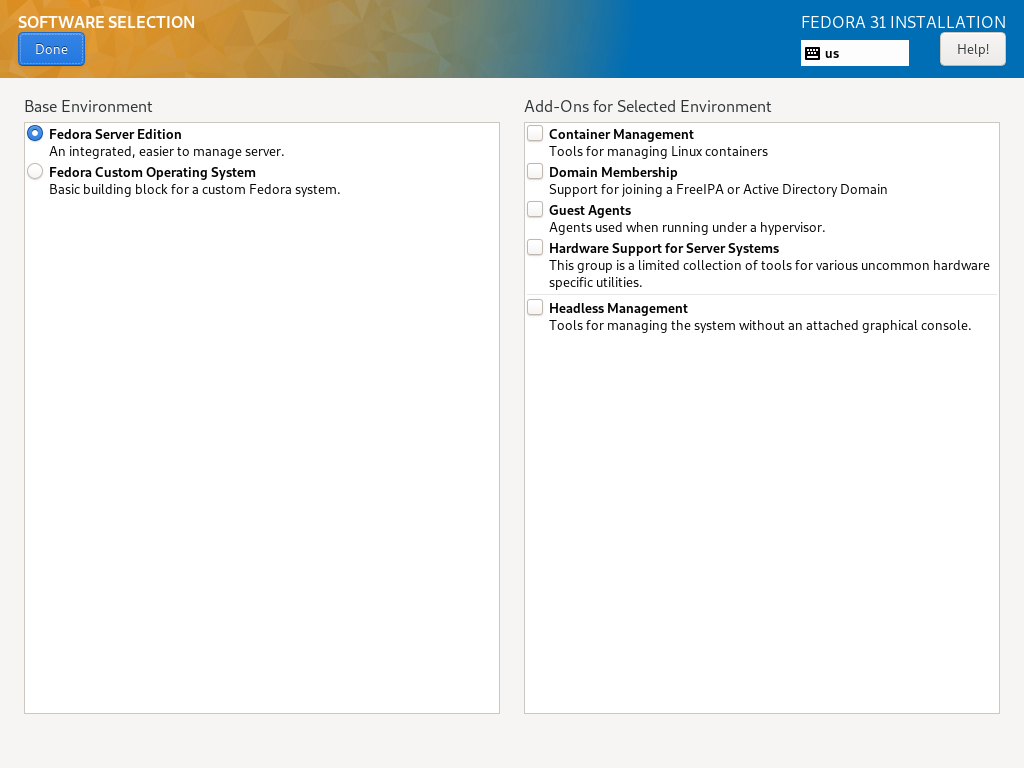Click "An integrated, easier to manage server." text
Screen dimensions: 1024x768
click(x=167, y=152)
